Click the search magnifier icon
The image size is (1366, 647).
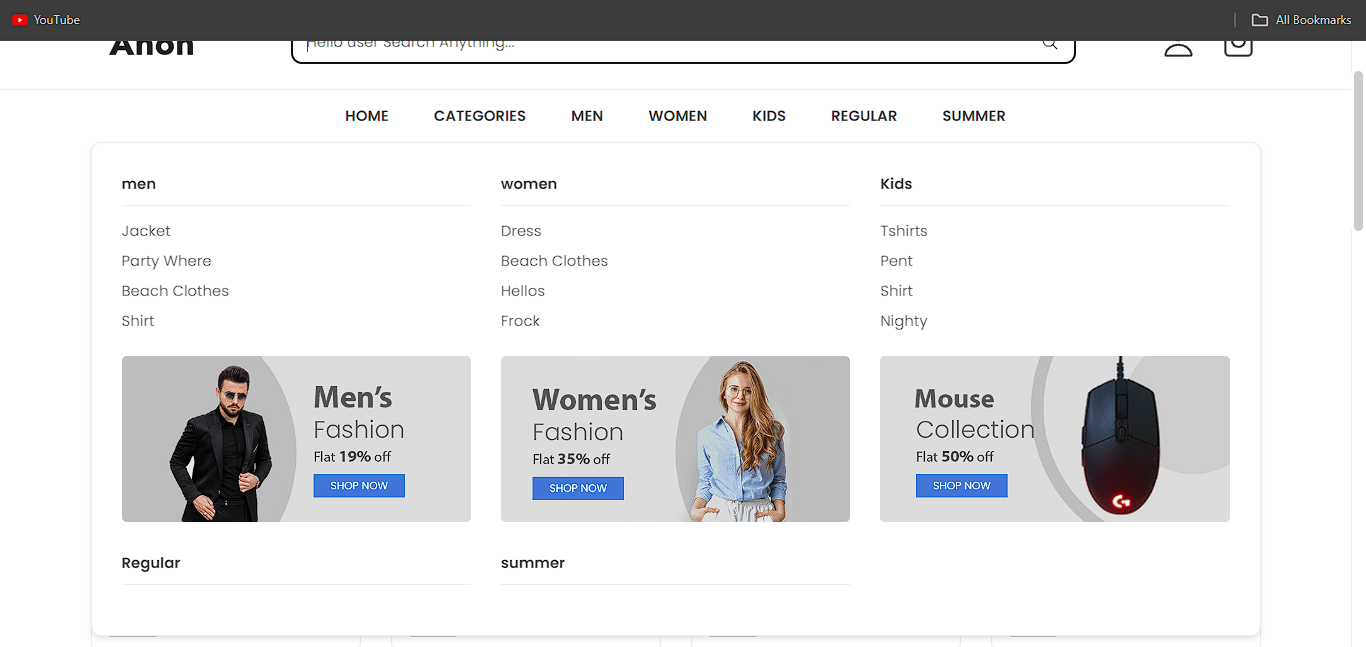1049,44
